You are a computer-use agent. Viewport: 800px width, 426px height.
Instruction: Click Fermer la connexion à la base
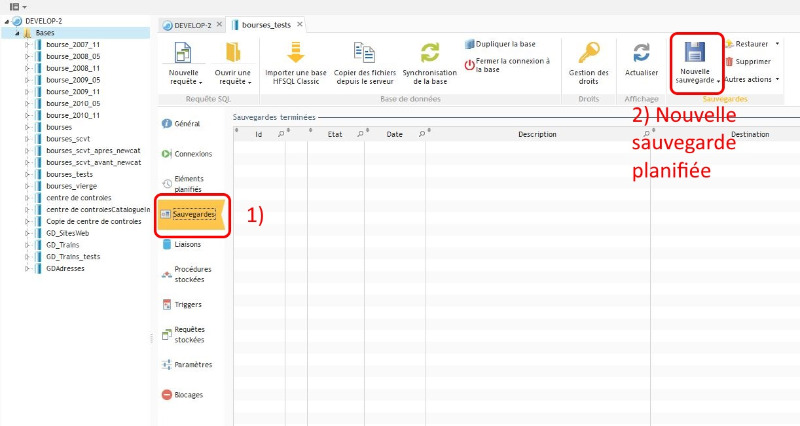point(508,65)
